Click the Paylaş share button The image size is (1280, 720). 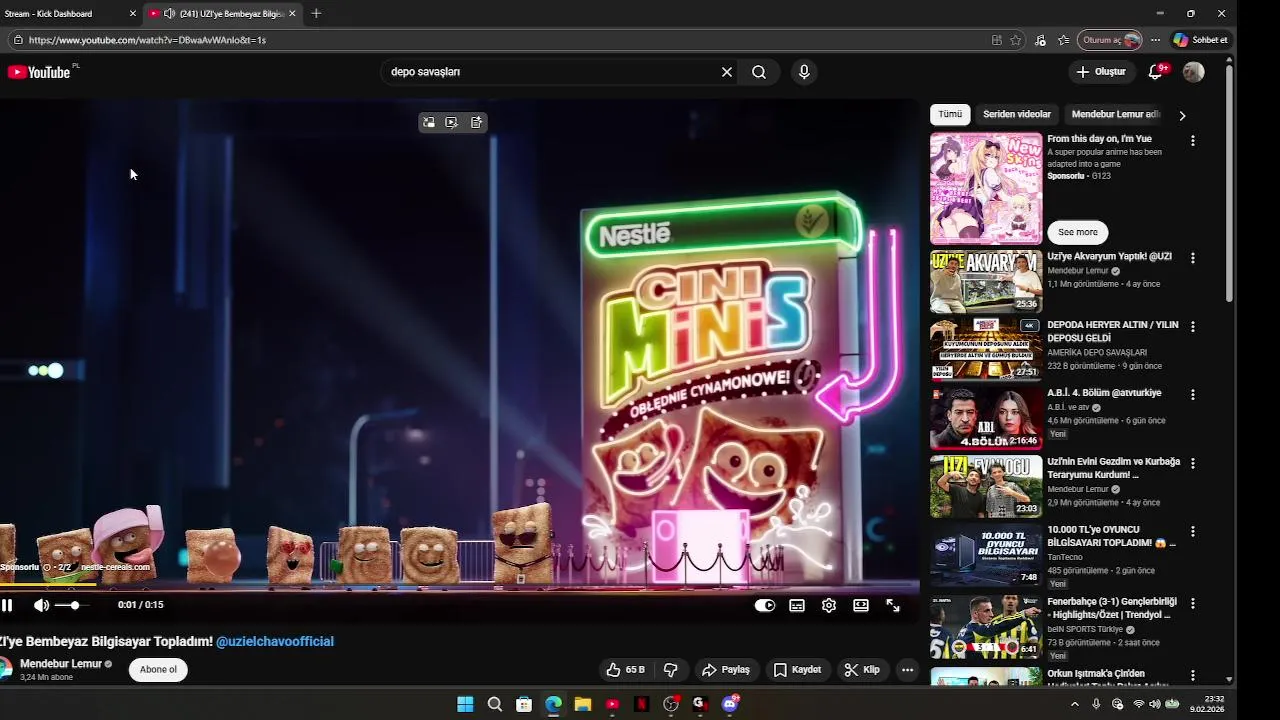(726, 670)
